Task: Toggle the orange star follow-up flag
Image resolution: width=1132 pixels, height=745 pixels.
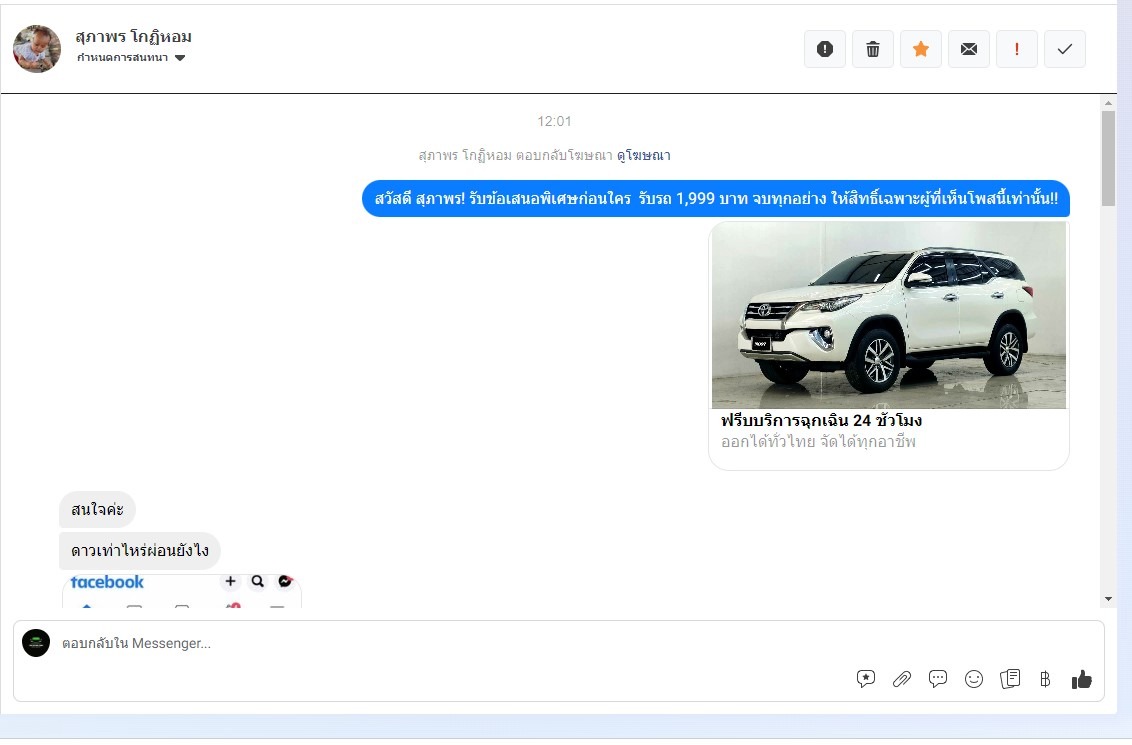Action: [x=921, y=49]
